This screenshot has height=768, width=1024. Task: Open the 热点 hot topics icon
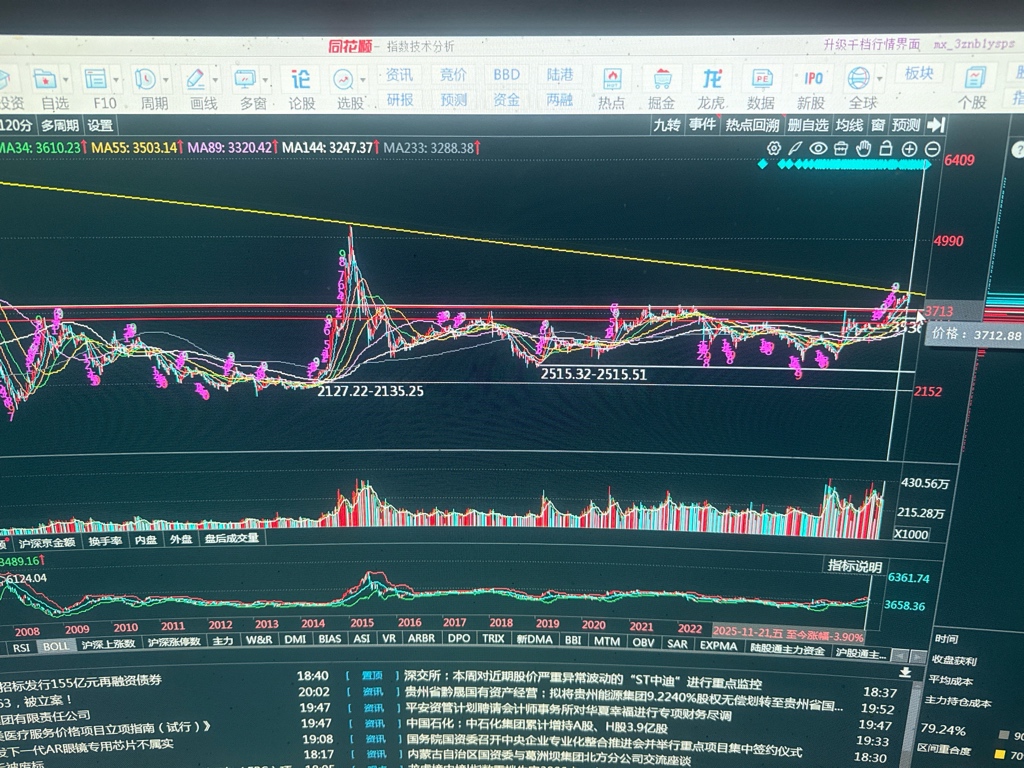click(x=612, y=80)
